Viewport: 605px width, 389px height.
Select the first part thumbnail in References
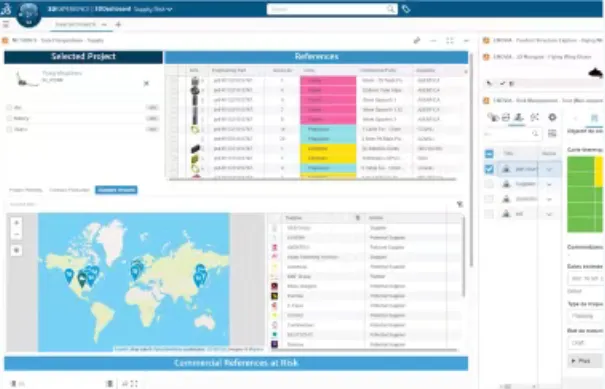point(195,81)
